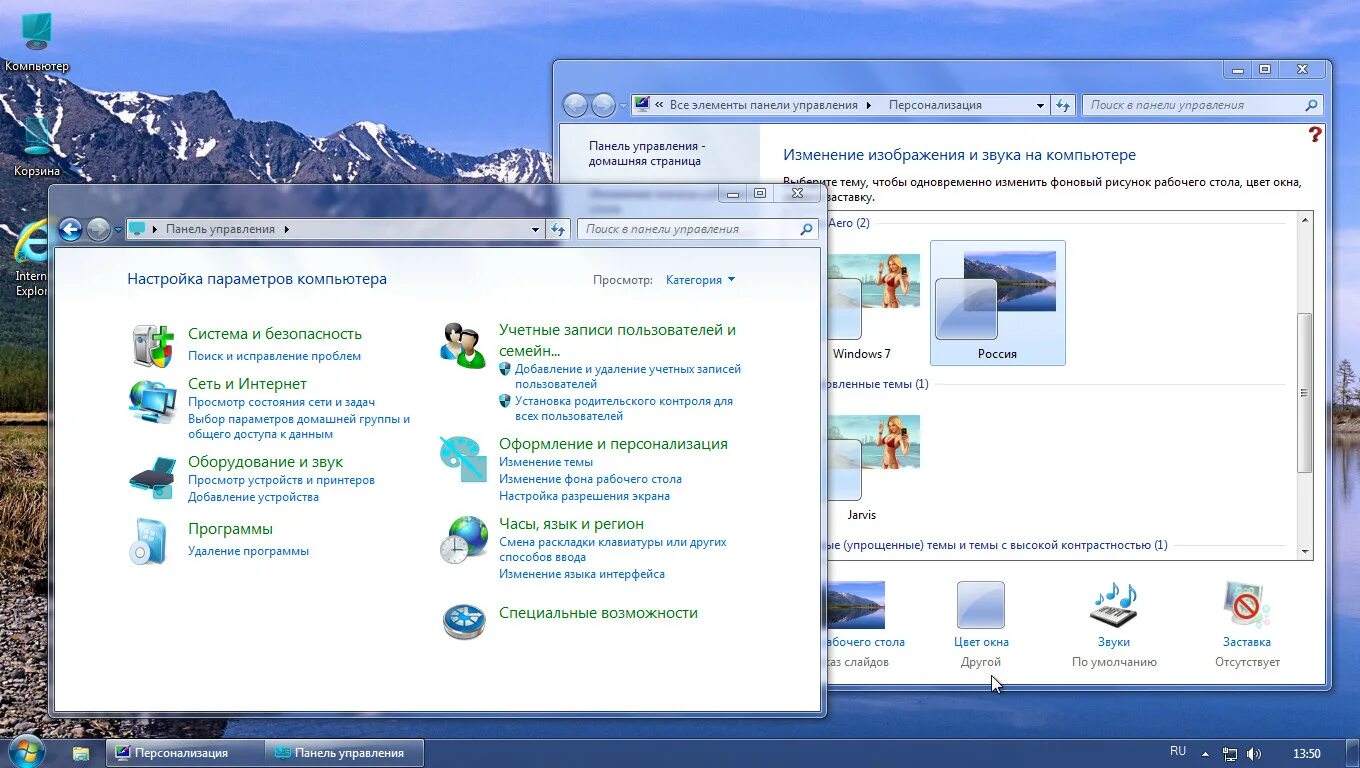Click the Appearance and Personalization icon
Image resolution: width=1360 pixels, height=768 pixels.
[x=463, y=458]
